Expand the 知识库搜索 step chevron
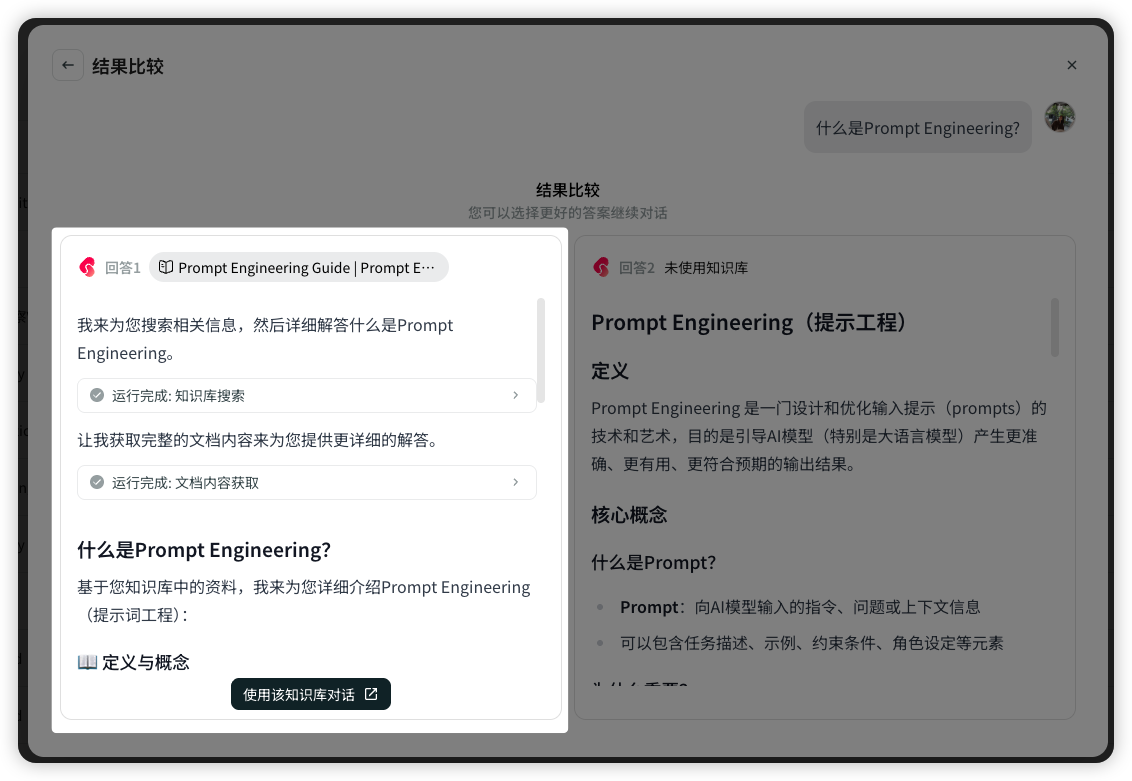The width and height of the screenshot is (1132, 781). (515, 395)
